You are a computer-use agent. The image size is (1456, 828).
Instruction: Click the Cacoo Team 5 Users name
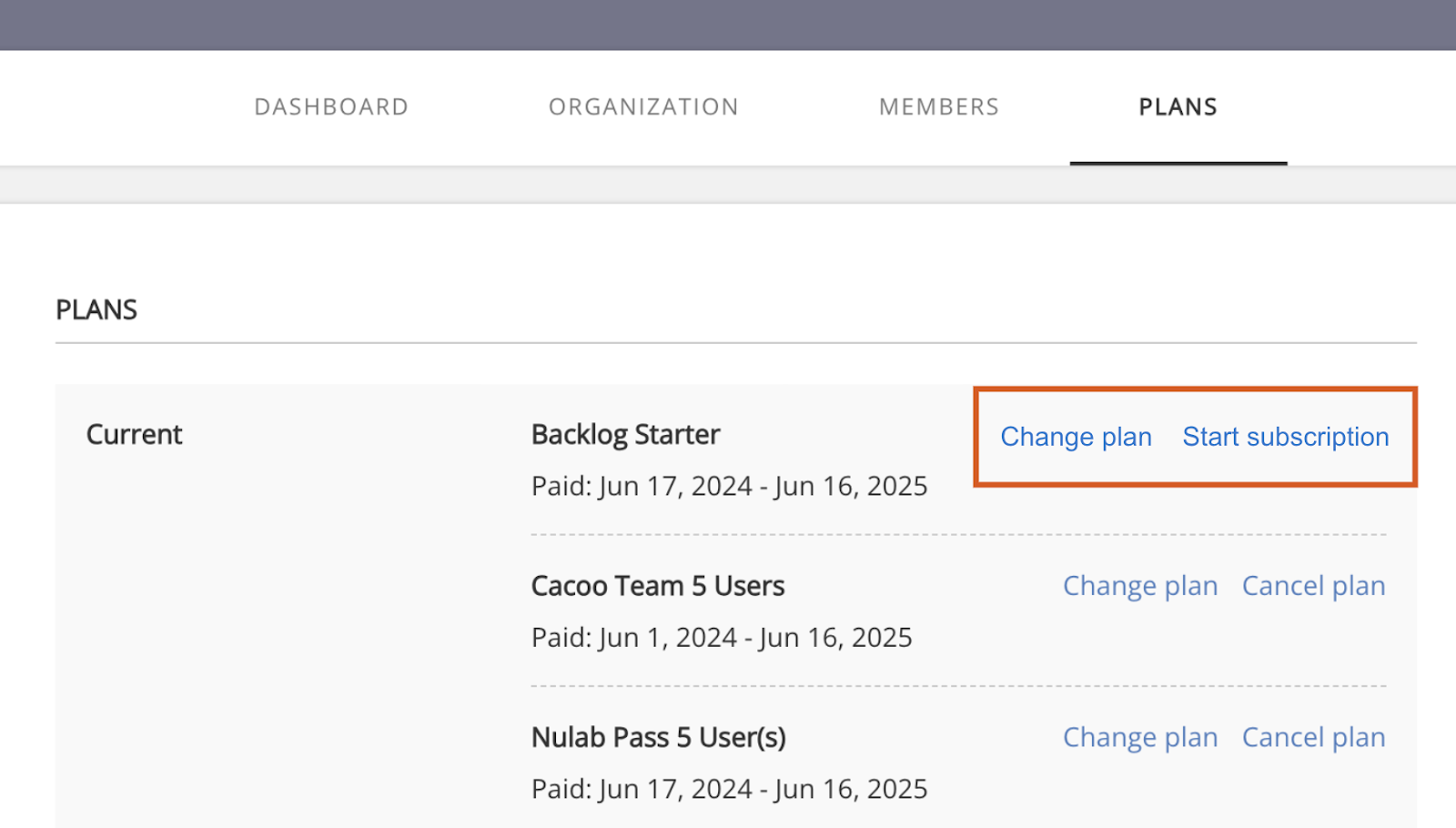pos(658,586)
